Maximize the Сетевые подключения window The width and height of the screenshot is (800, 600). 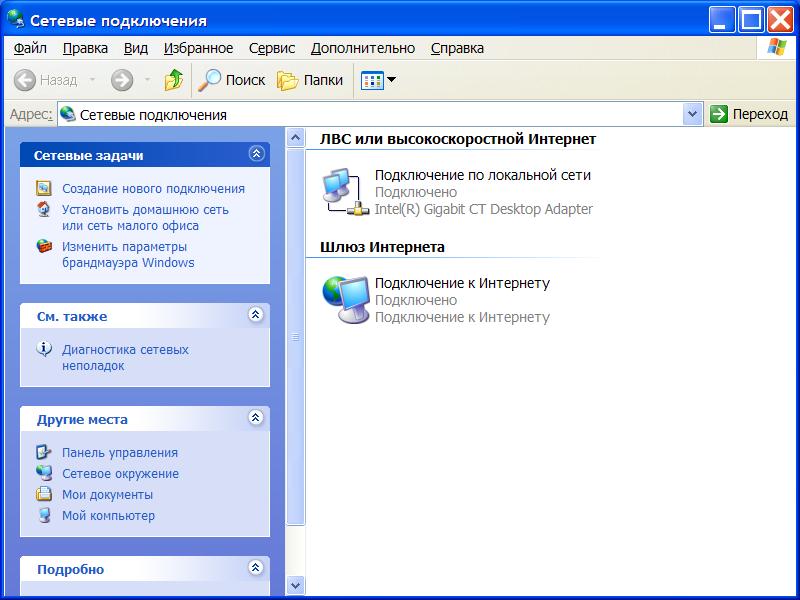click(751, 20)
